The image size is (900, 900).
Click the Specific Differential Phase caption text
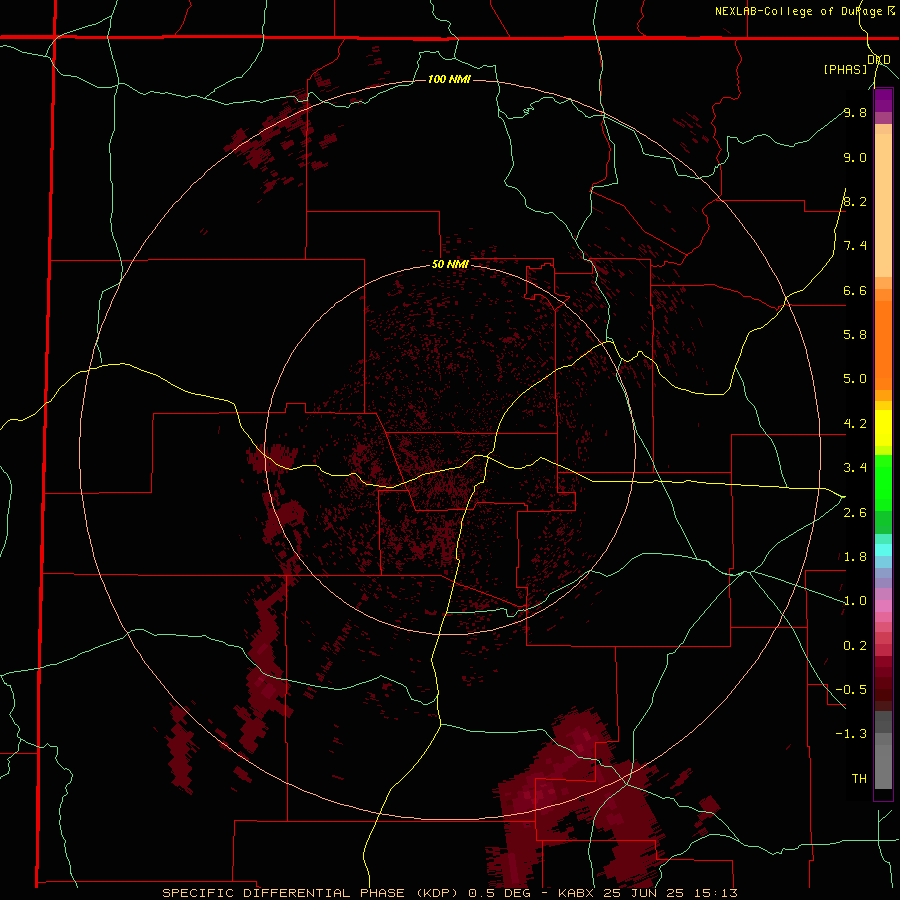(449, 893)
